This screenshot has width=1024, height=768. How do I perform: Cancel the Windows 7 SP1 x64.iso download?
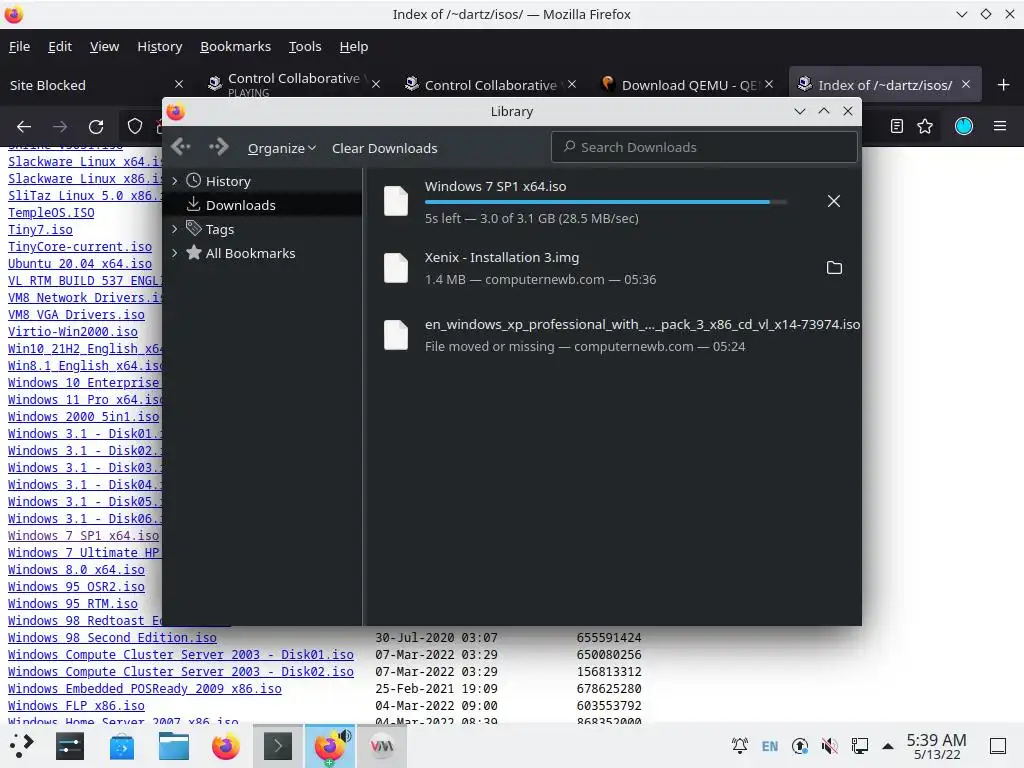click(833, 201)
